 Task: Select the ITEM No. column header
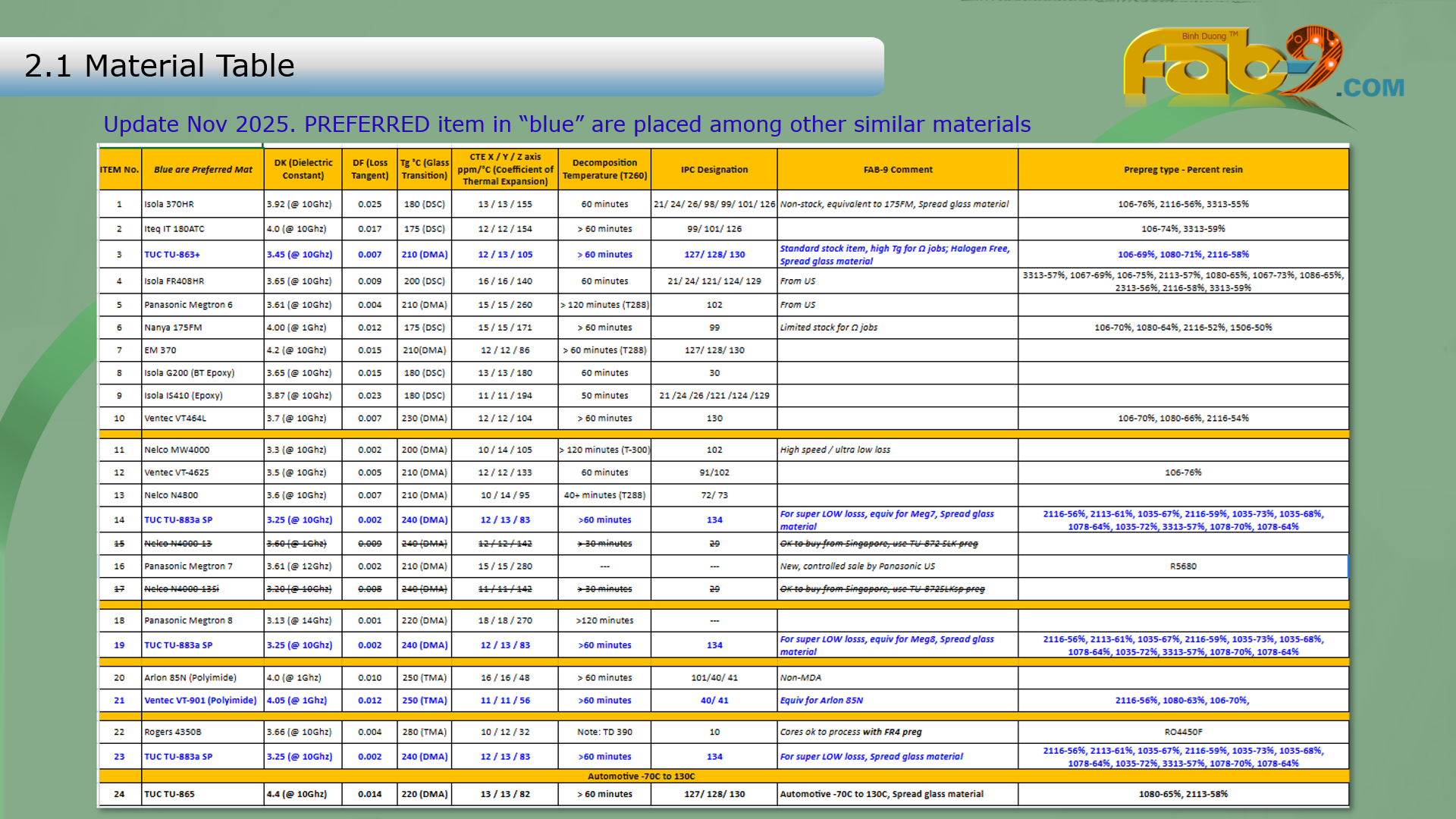point(119,170)
